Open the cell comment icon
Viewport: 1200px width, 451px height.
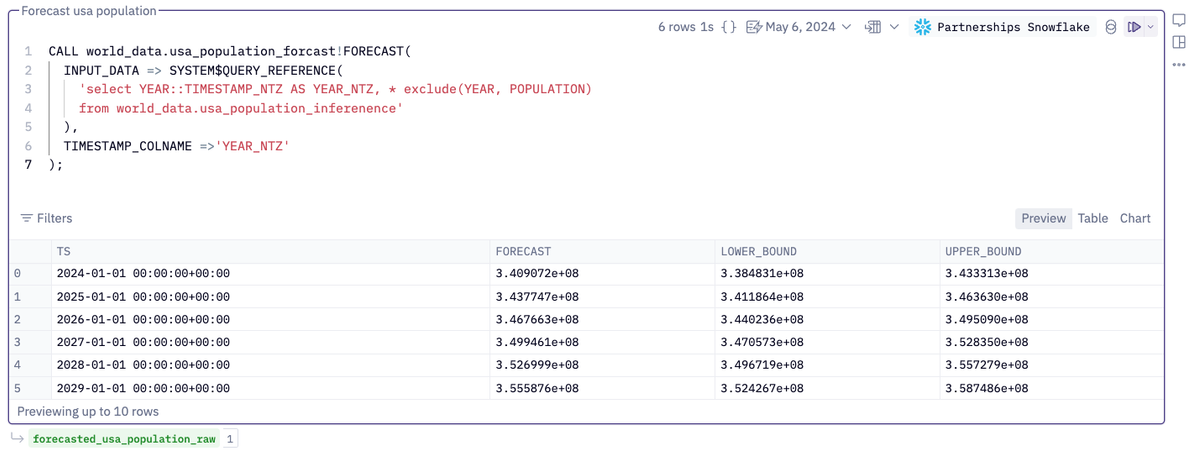(x=1179, y=20)
